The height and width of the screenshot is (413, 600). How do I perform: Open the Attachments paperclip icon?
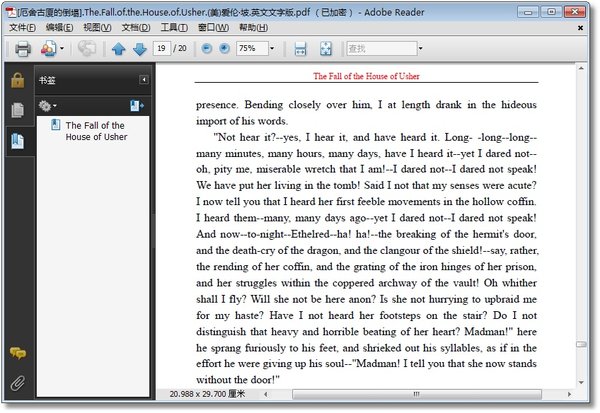(18, 383)
